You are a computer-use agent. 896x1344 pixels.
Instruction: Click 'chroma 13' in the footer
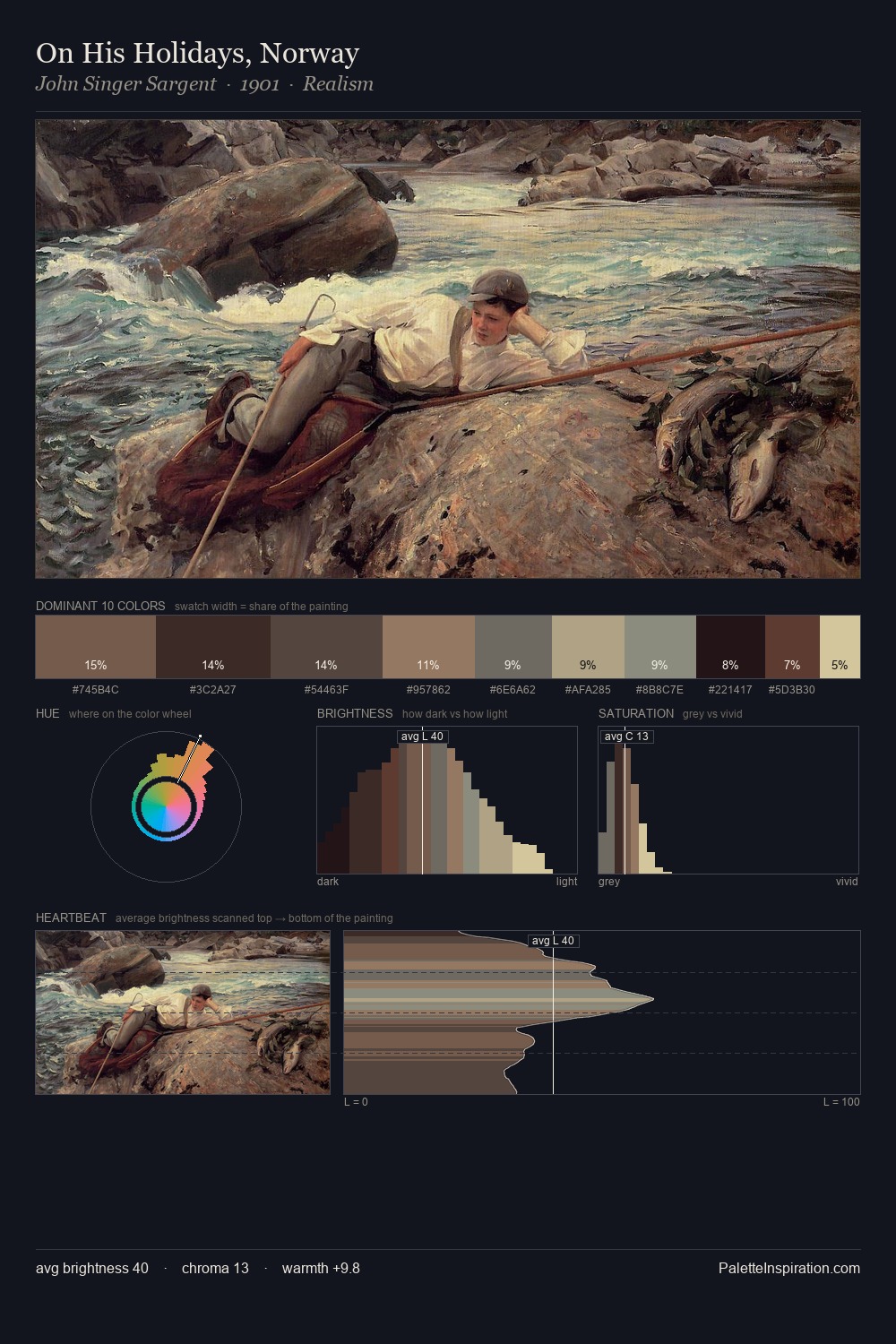tap(215, 1268)
